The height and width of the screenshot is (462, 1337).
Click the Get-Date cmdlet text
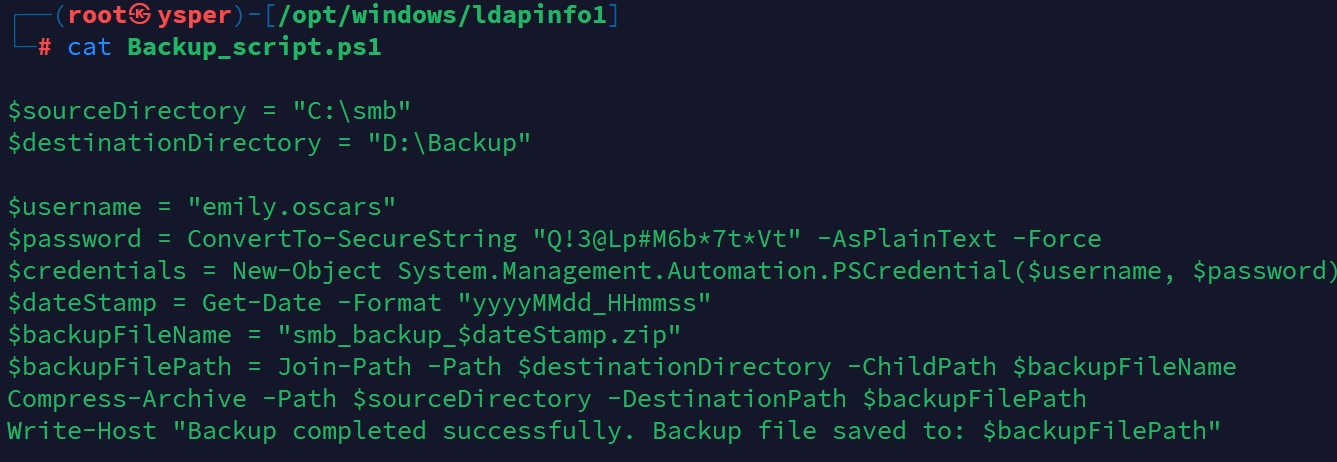(x=262, y=303)
